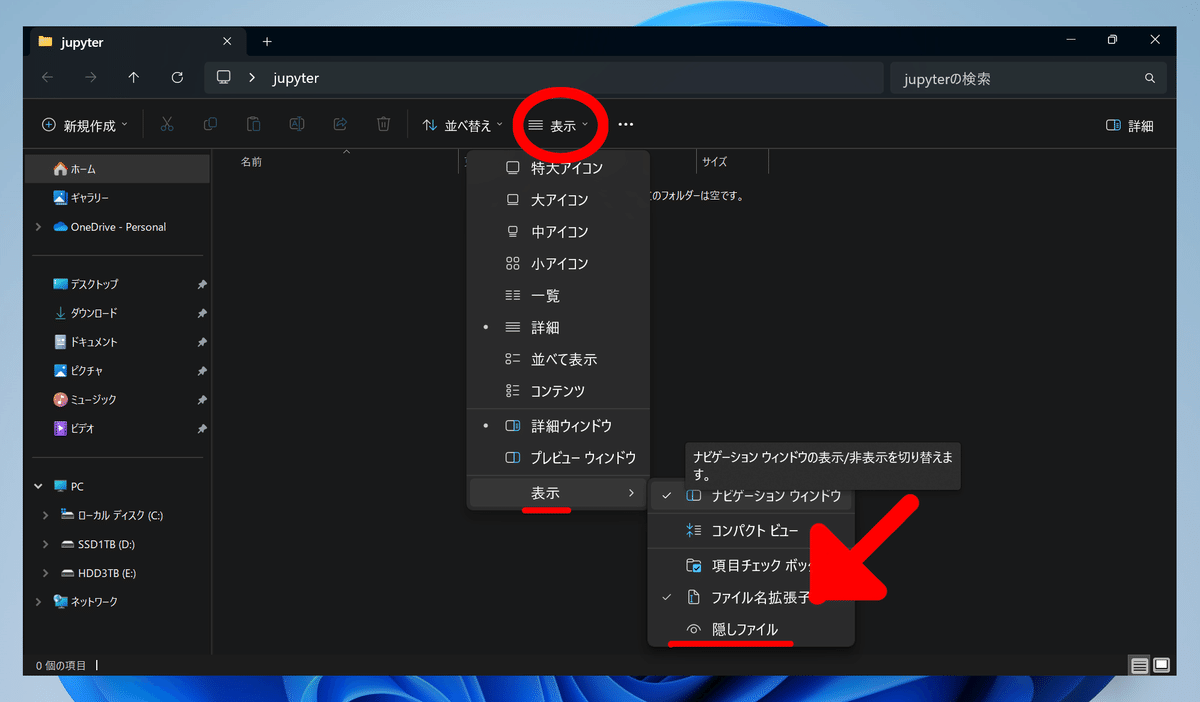Toggle ファイル名拡張子 option
The height and width of the screenshot is (702, 1200).
point(751,598)
